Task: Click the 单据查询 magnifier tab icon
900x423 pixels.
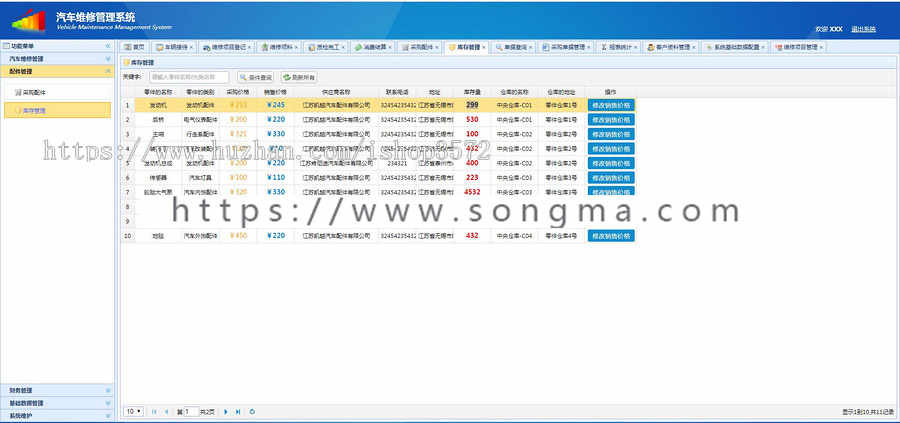Action: point(499,47)
